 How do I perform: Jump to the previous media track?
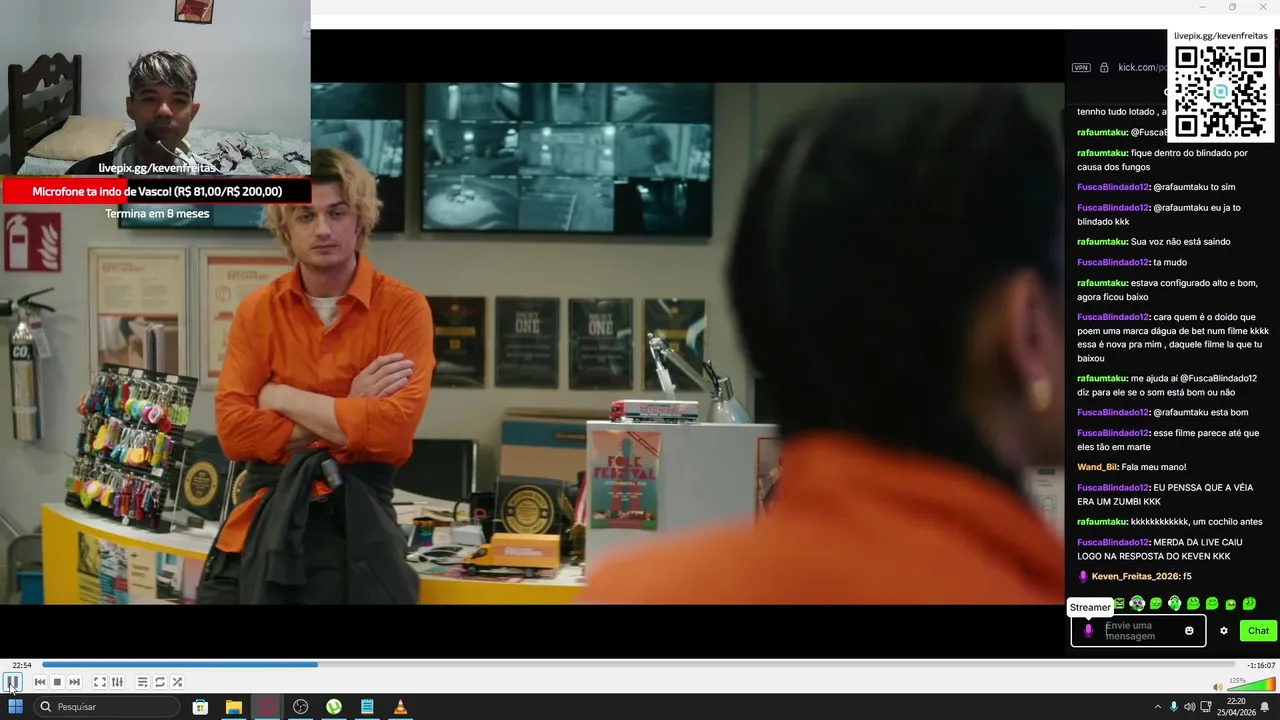tap(40, 682)
